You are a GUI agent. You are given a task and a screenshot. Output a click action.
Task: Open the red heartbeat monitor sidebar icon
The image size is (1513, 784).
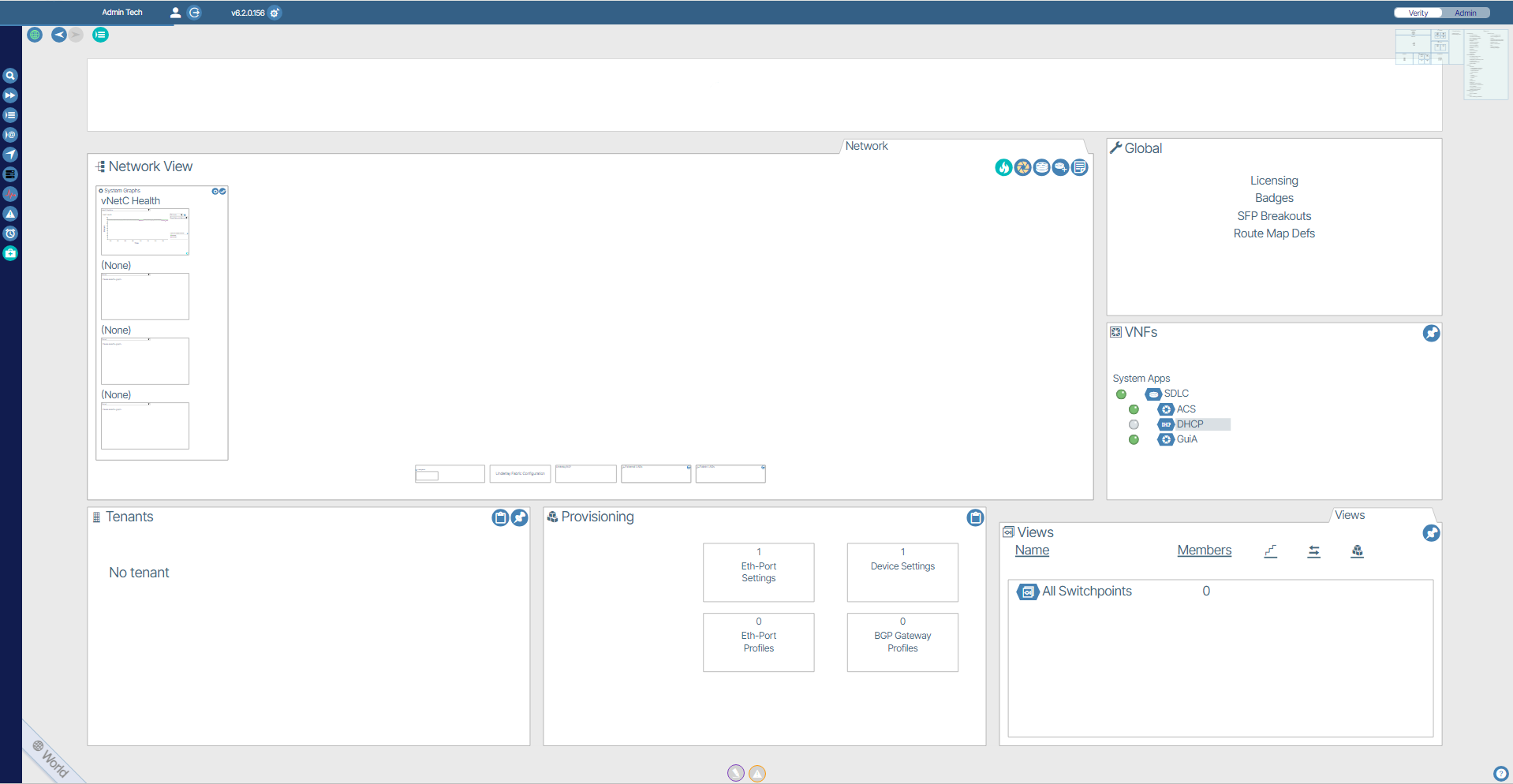pos(10,194)
